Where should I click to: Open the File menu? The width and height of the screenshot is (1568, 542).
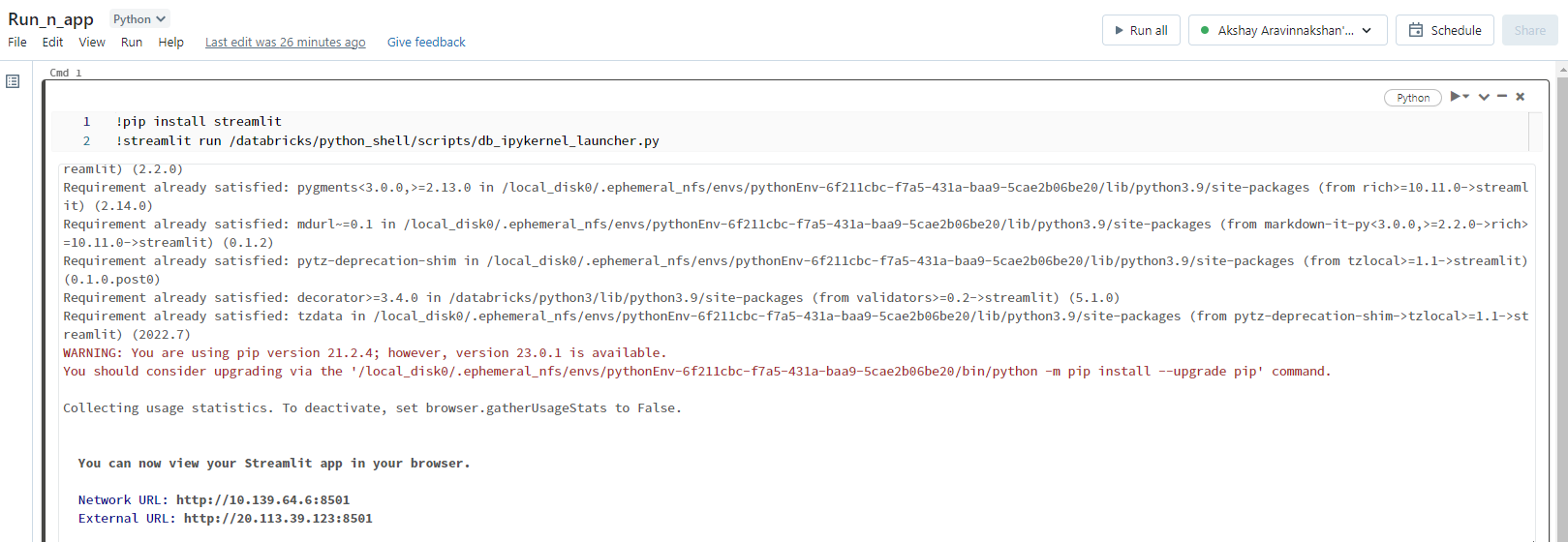point(17,43)
